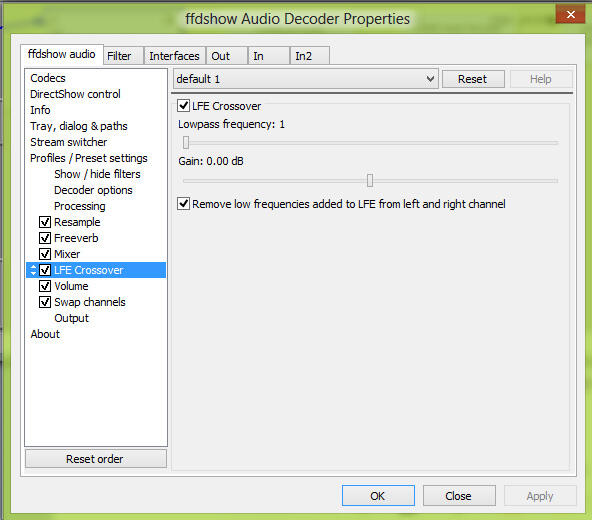Image resolution: width=592 pixels, height=520 pixels.
Task: Click the Close button
Action: coord(459,495)
